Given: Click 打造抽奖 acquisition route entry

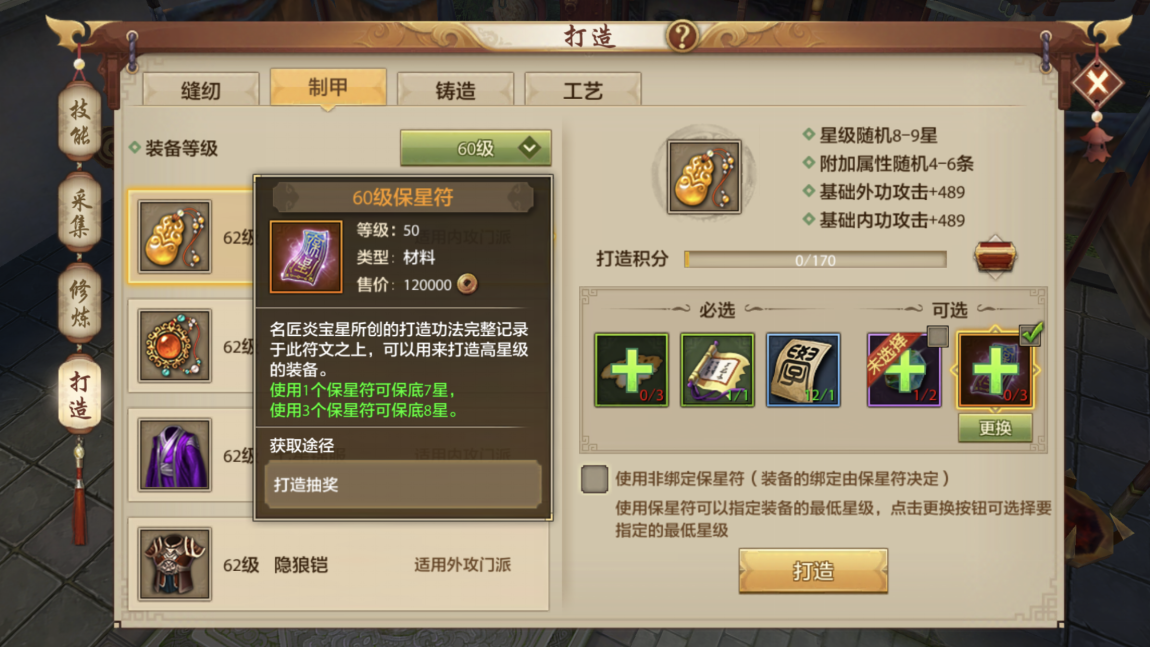Looking at the screenshot, I should tap(403, 484).
